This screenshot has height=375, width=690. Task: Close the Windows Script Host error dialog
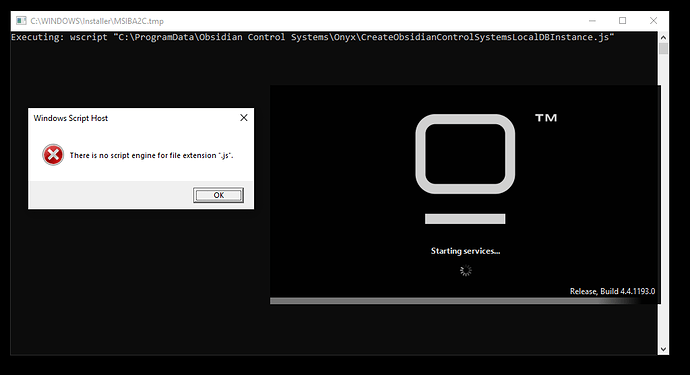pos(244,118)
